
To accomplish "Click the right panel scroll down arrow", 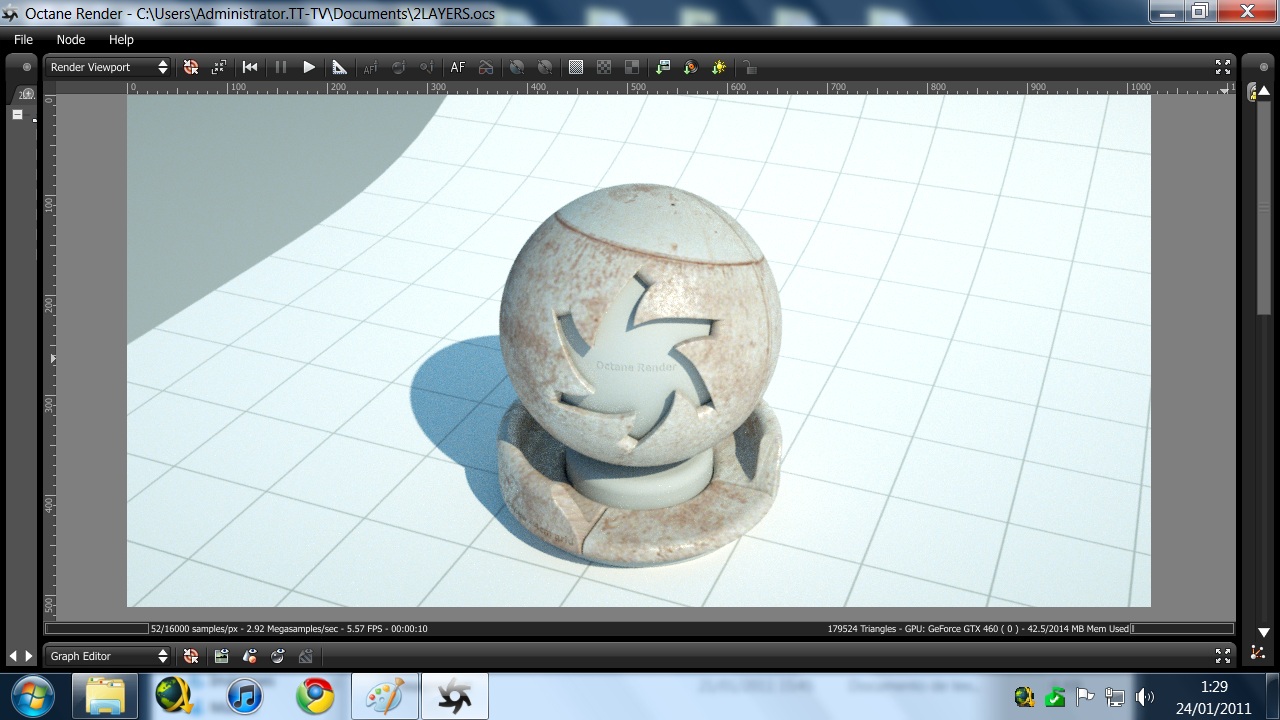I will point(1263,632).
